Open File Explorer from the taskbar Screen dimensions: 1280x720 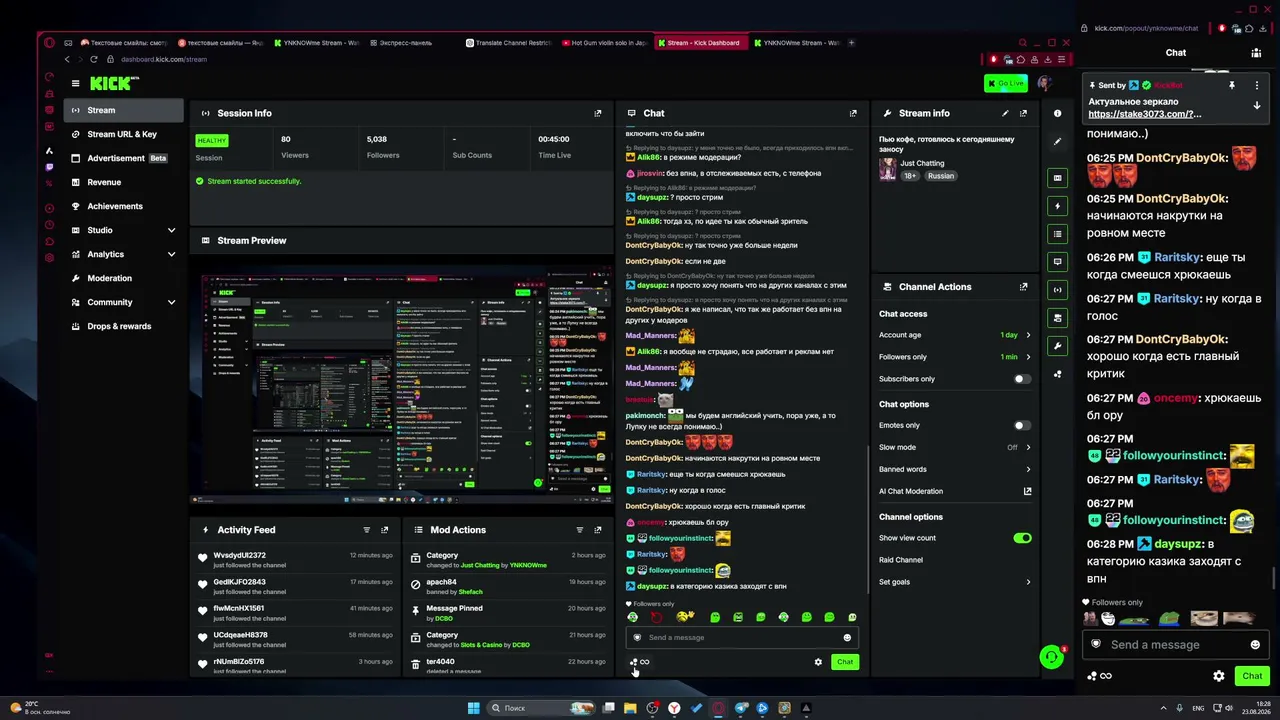(x=630, y=708)
